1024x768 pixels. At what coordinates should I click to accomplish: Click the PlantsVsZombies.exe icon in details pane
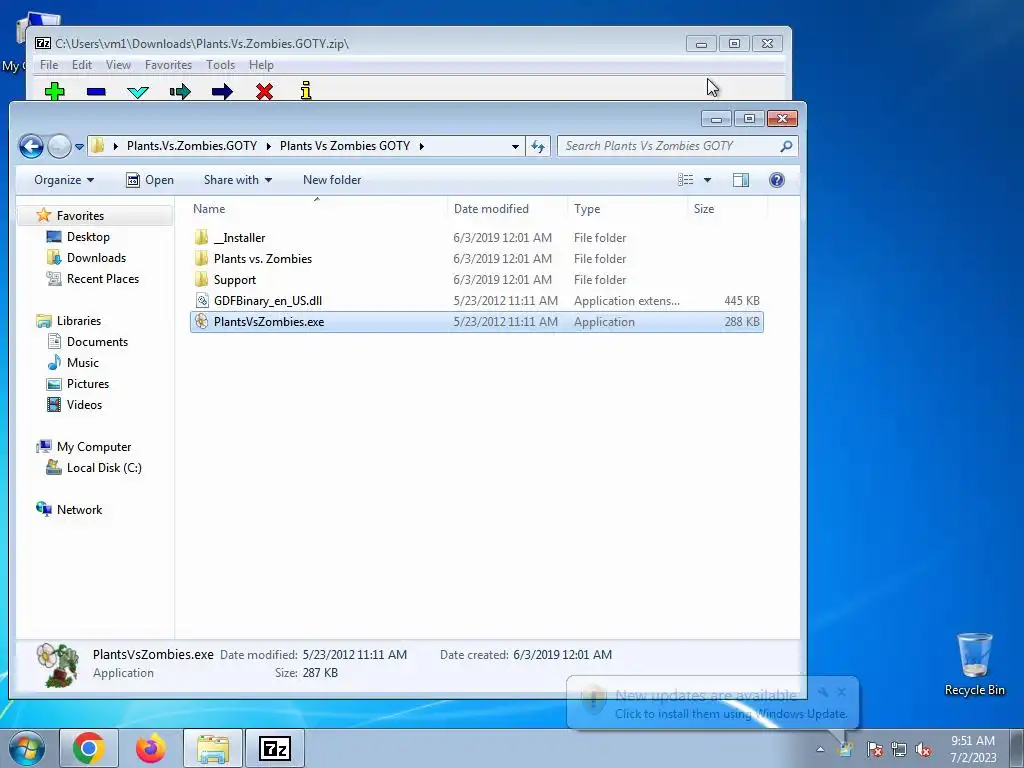coord(58,665)
